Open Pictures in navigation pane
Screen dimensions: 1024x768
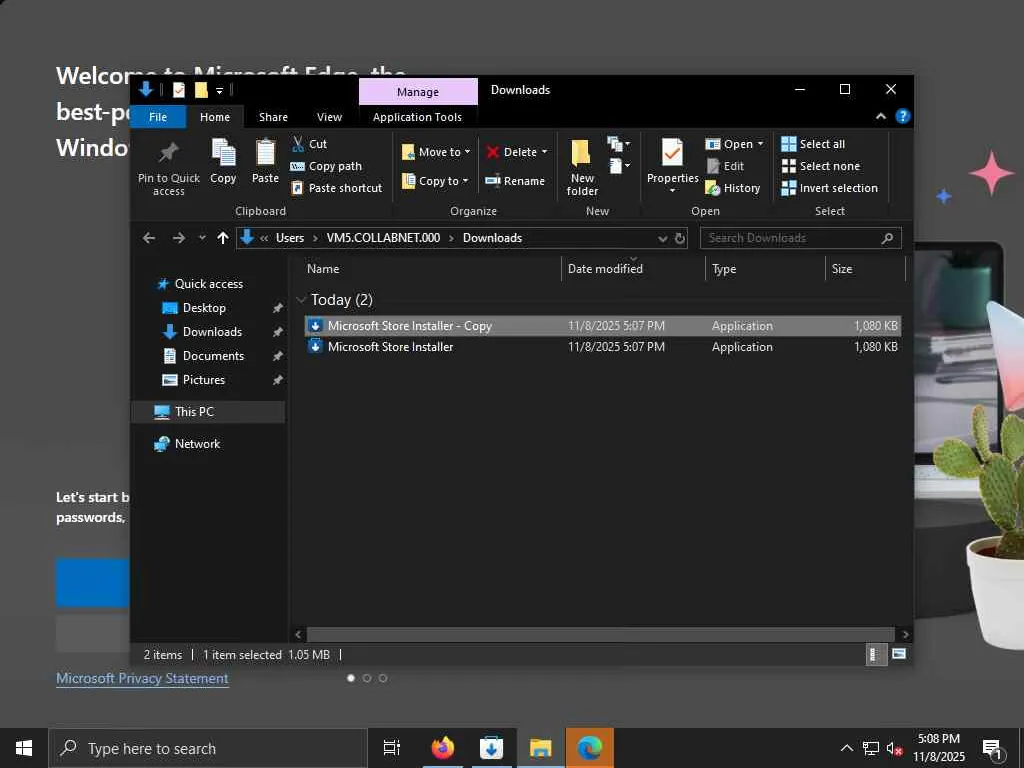[204, 379]
